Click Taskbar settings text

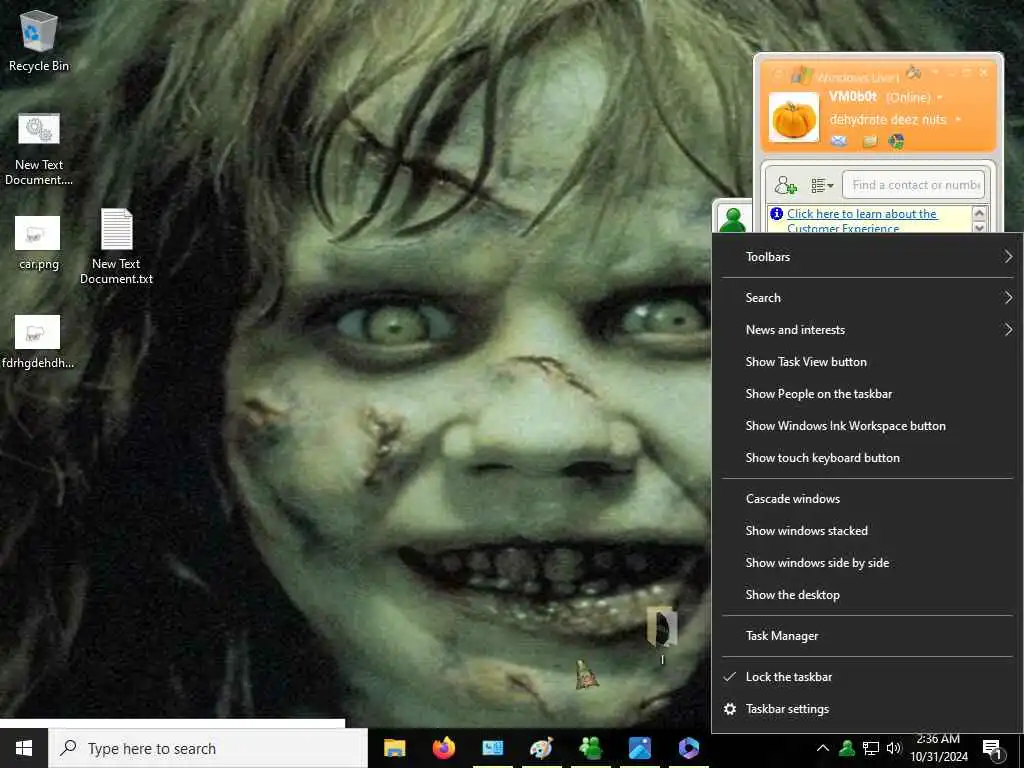(x=787, y=709)
